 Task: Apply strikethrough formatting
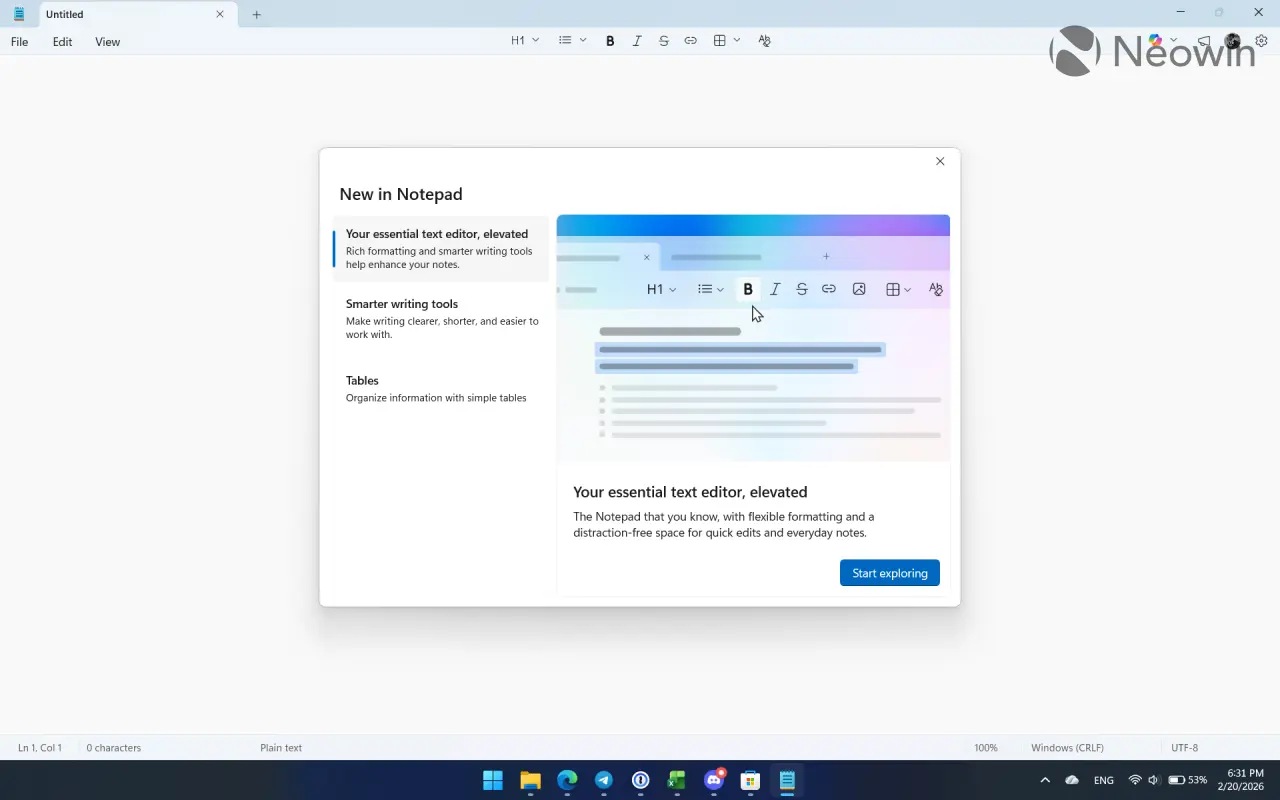(663, 40)
